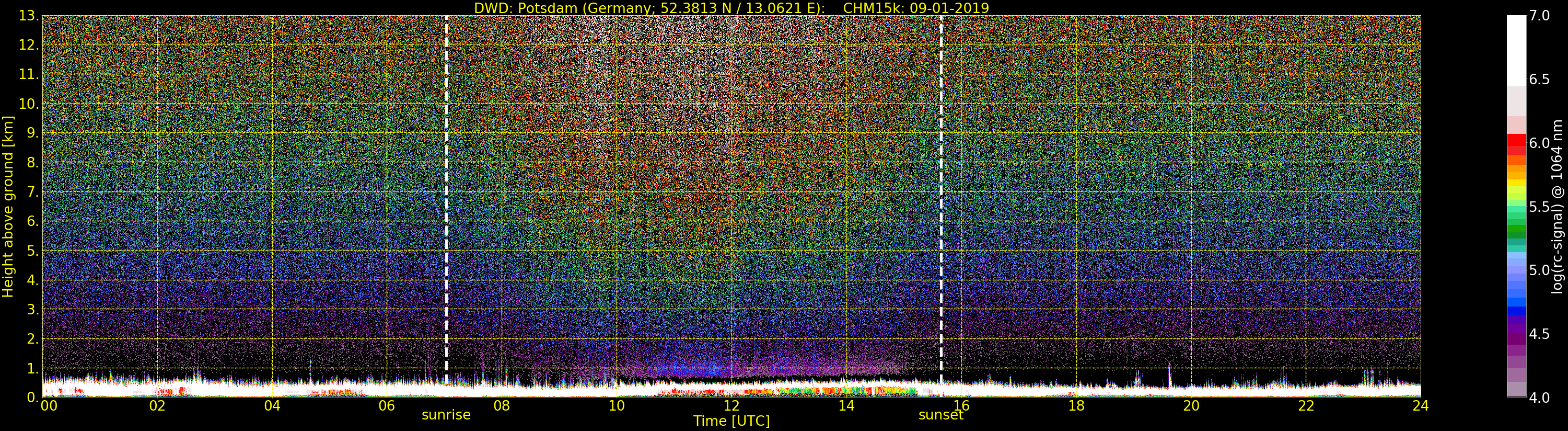Click the "Height above ground [km]" axis label
The image size is (1568, 431).
pyautogui.click(x=8, y=207)
